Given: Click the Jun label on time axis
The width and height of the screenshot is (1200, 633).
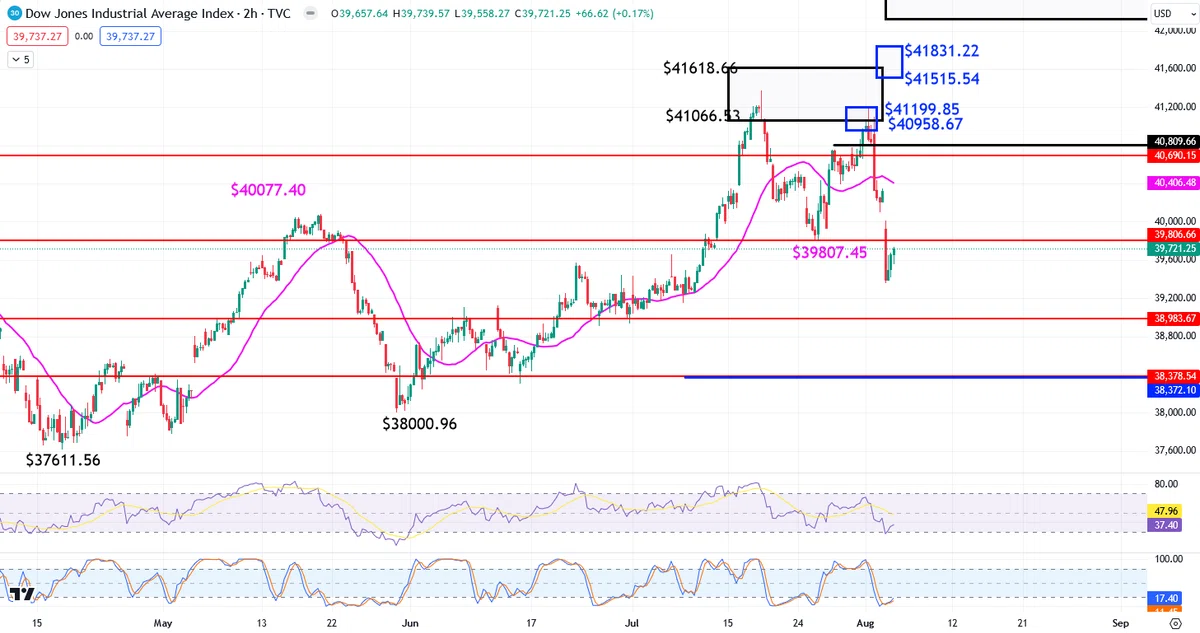Looking at the screenshot, I should [x=409, y=622].
